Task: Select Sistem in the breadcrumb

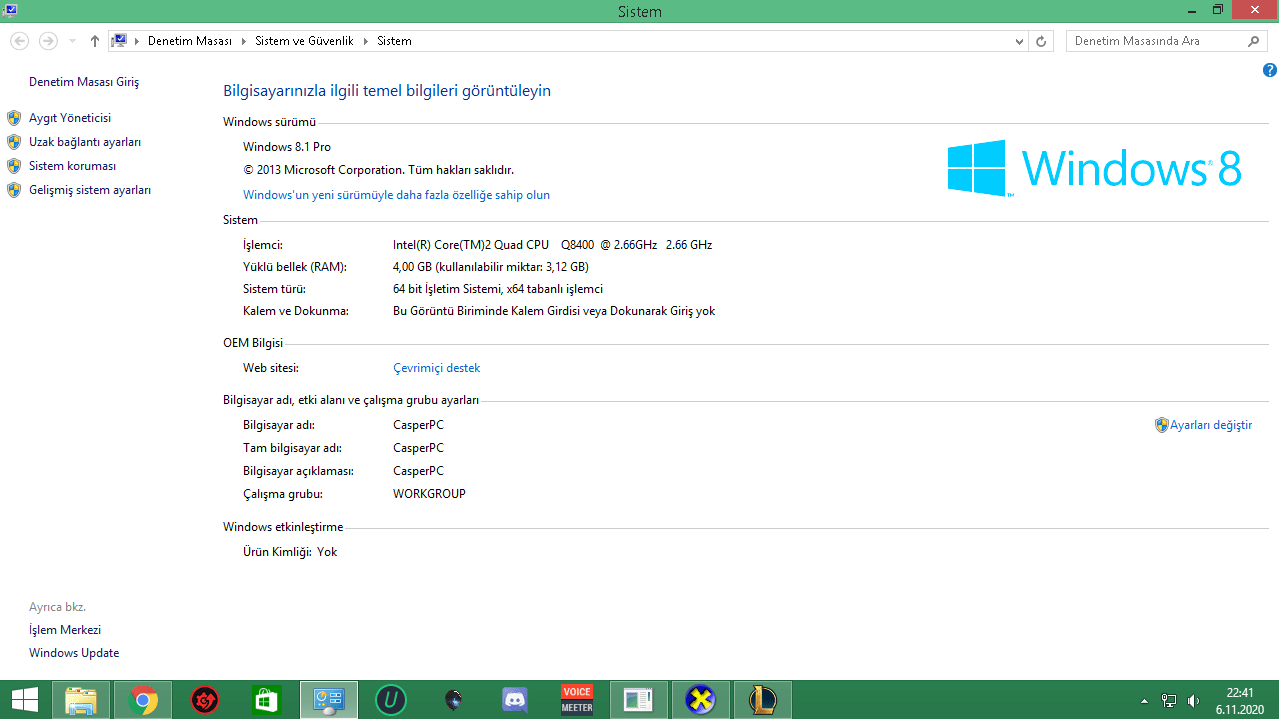Action: click(x=394, y=41)
